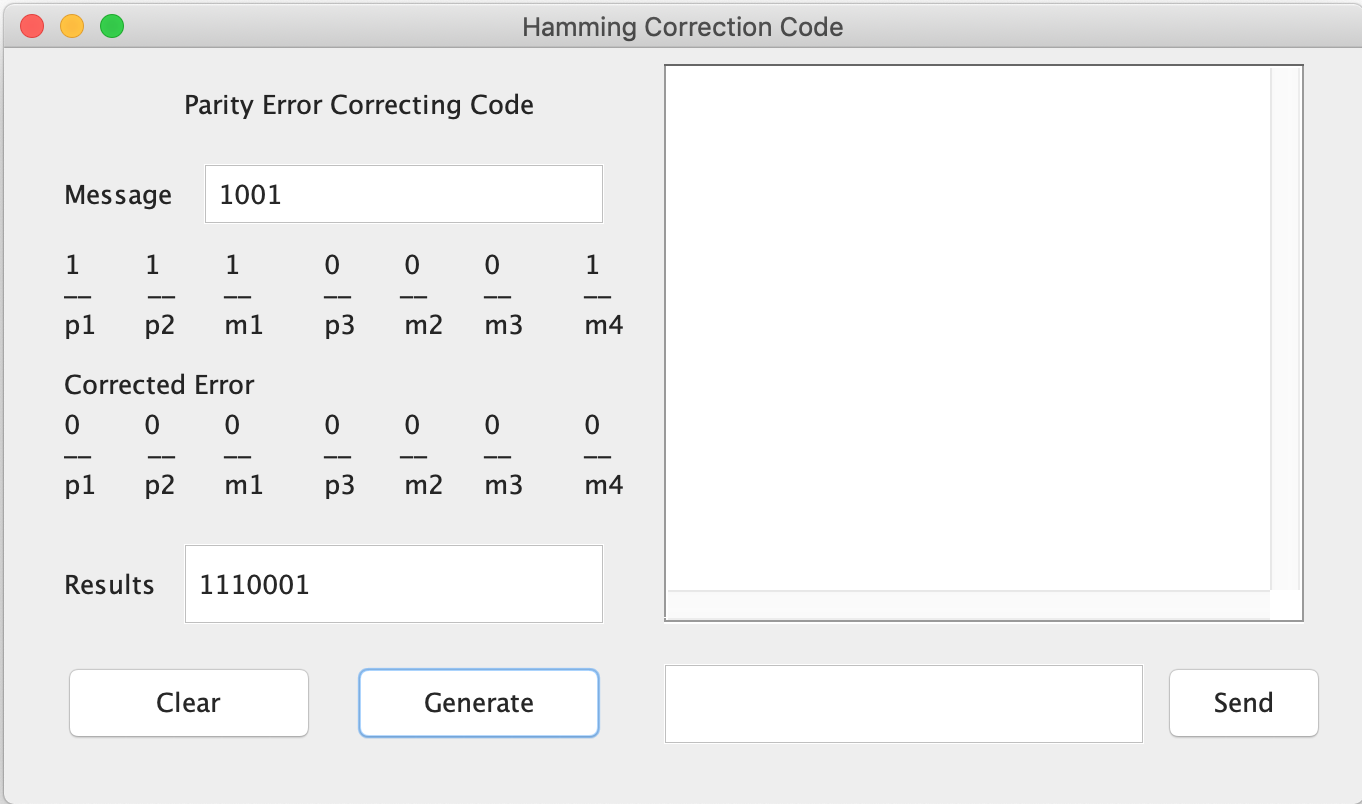Select the Results field showing 1110001

coord(393,584)
